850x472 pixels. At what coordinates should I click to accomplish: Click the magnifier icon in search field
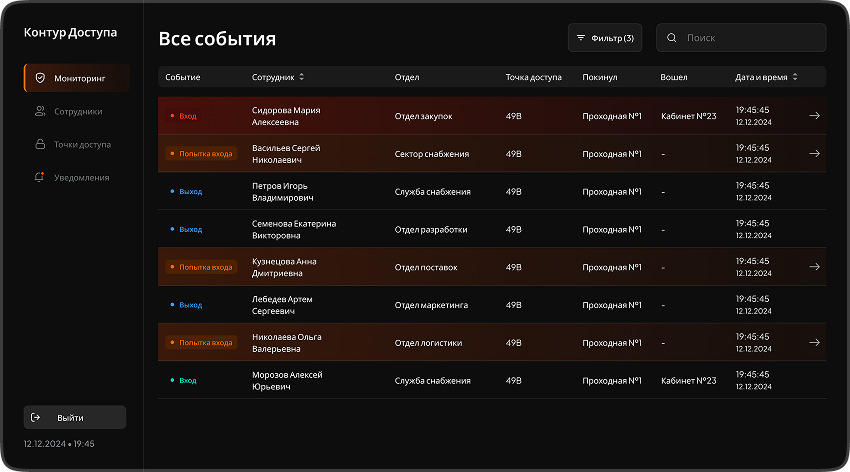[x=672, y=38]
